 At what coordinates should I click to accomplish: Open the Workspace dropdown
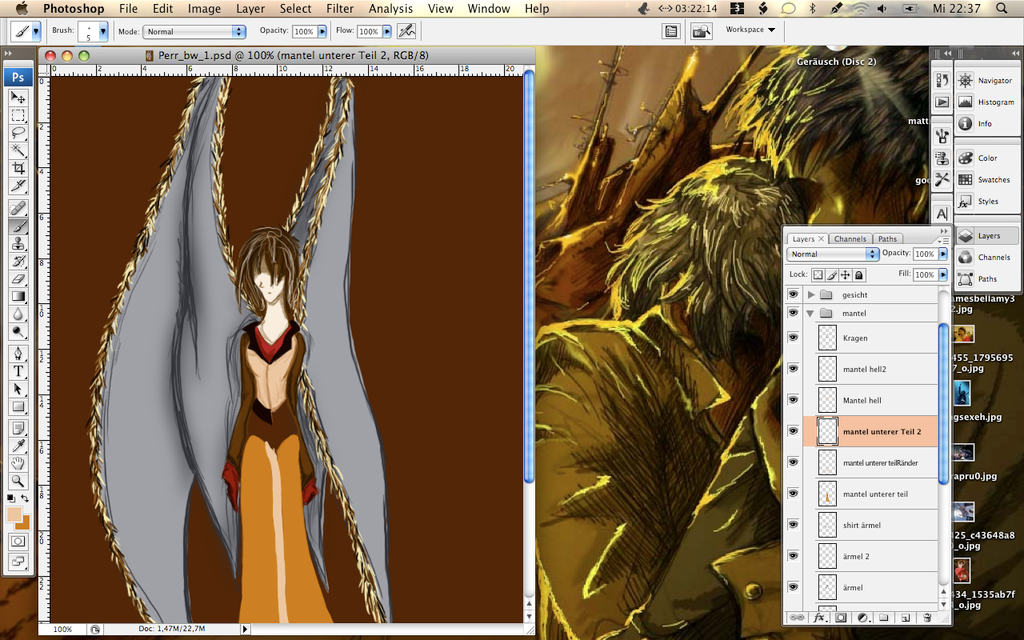click(x=750, y=30)
